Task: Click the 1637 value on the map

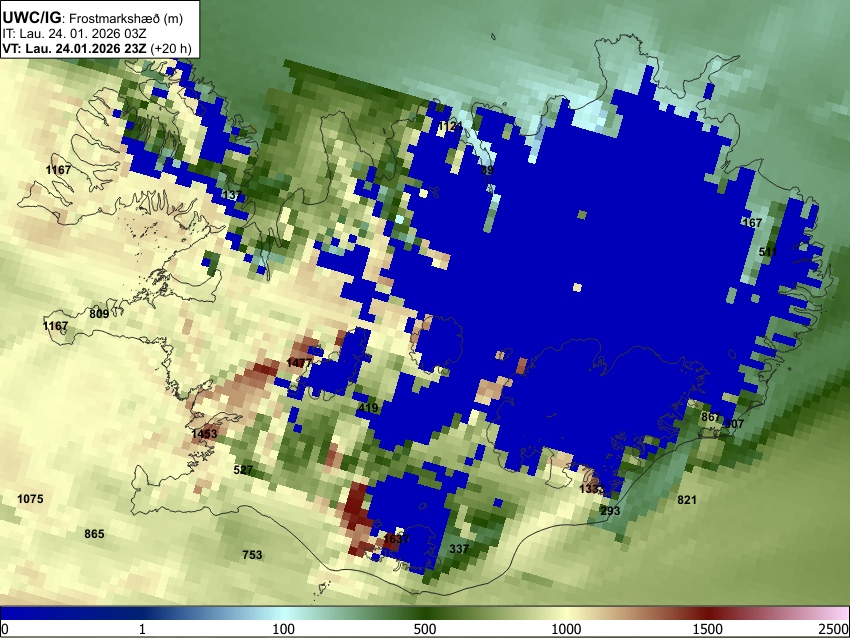Action: click(x=396, y=539)
